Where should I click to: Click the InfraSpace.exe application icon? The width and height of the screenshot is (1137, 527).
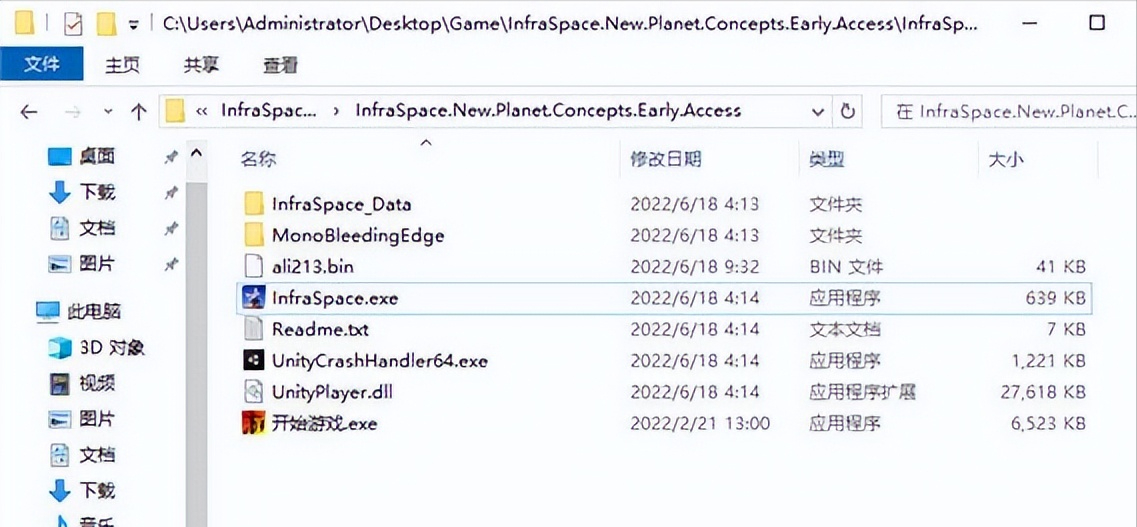253,297
